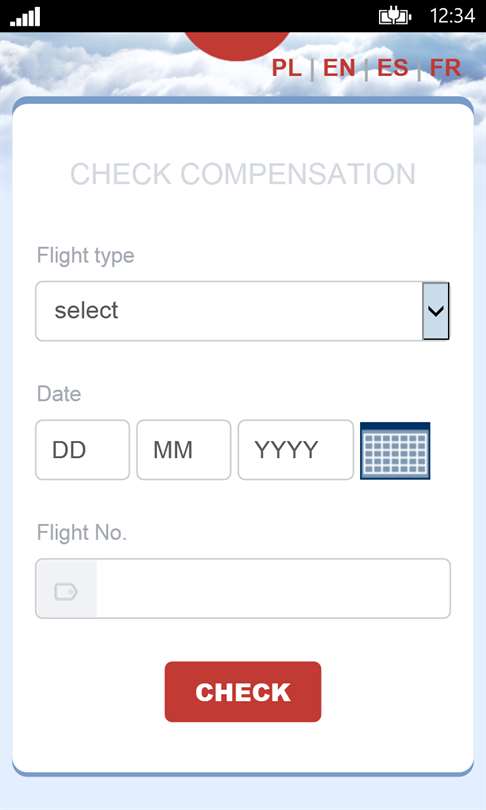Switch language to EN
This screenshot has height=810, width=486.
[x=339, y=68]
